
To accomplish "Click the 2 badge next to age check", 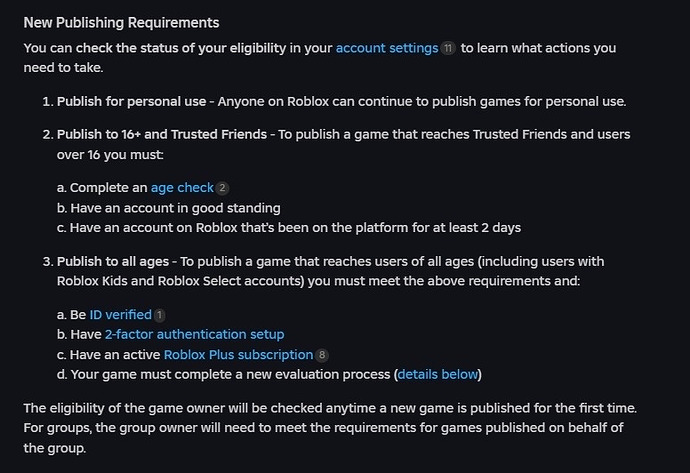I will [x=222, y=188].
